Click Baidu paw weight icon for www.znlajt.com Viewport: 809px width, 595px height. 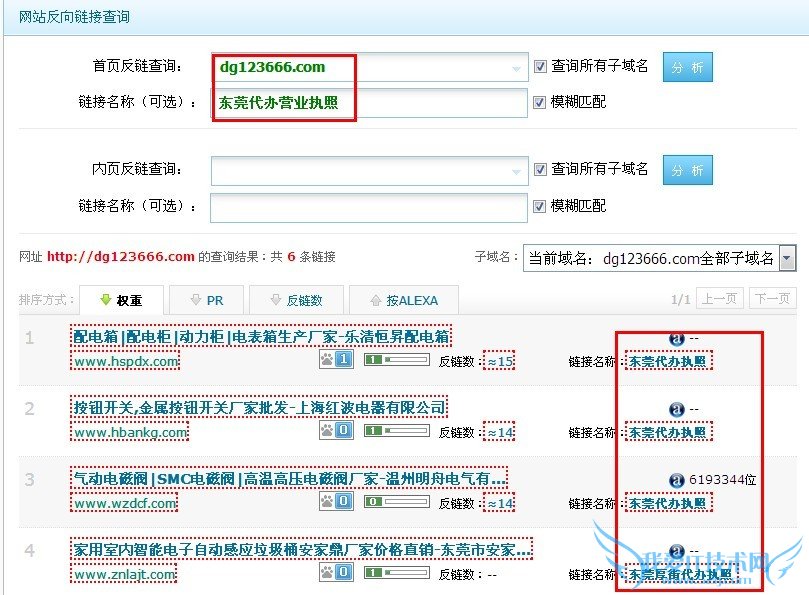(x=336, y=572)
